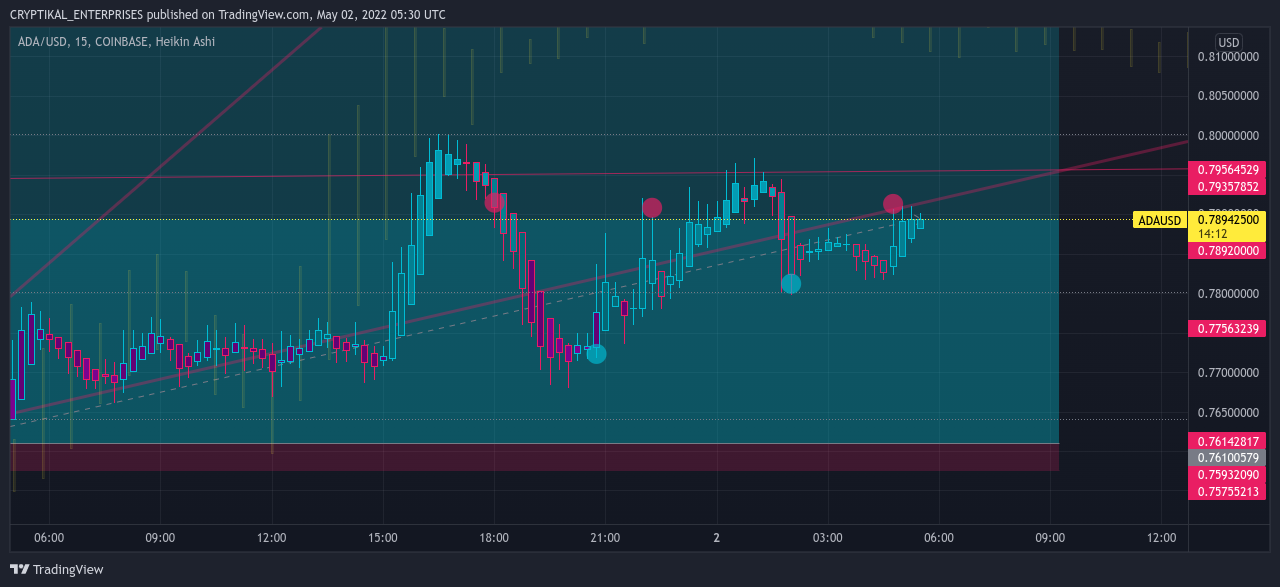Click the 0.78000000 axis value
The width and height of the screenshot is (1280, 587).
coord(1228,294)
